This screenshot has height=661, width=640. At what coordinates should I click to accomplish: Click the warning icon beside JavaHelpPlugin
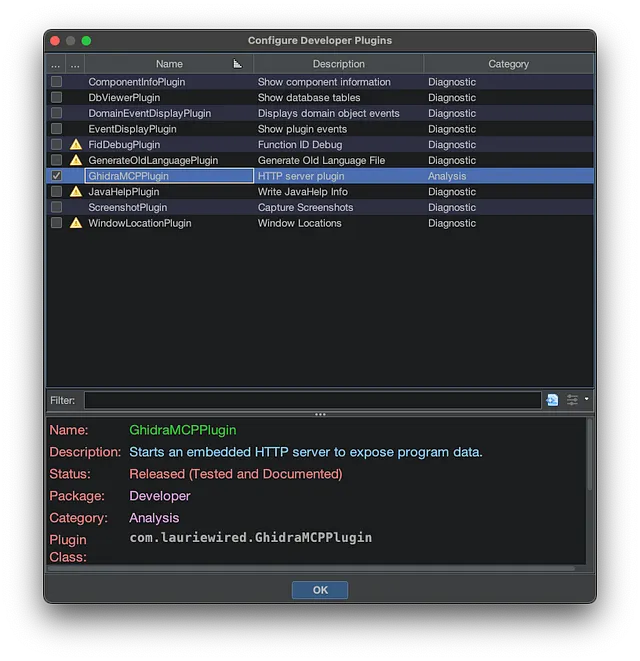(76, 192)
